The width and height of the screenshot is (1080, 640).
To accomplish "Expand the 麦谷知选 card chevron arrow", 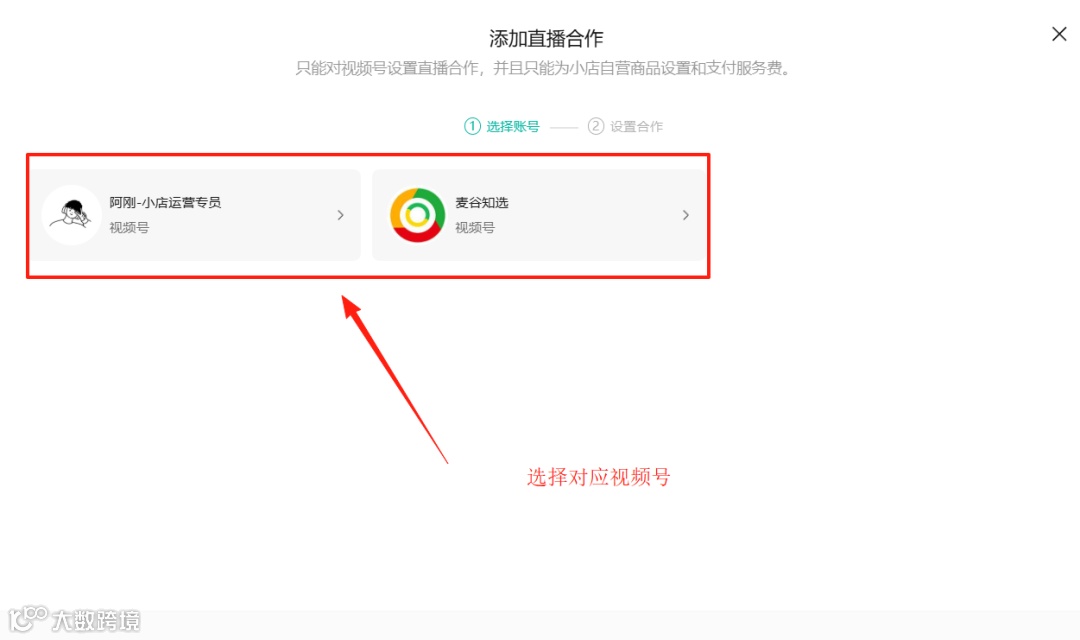I will 685,215.
